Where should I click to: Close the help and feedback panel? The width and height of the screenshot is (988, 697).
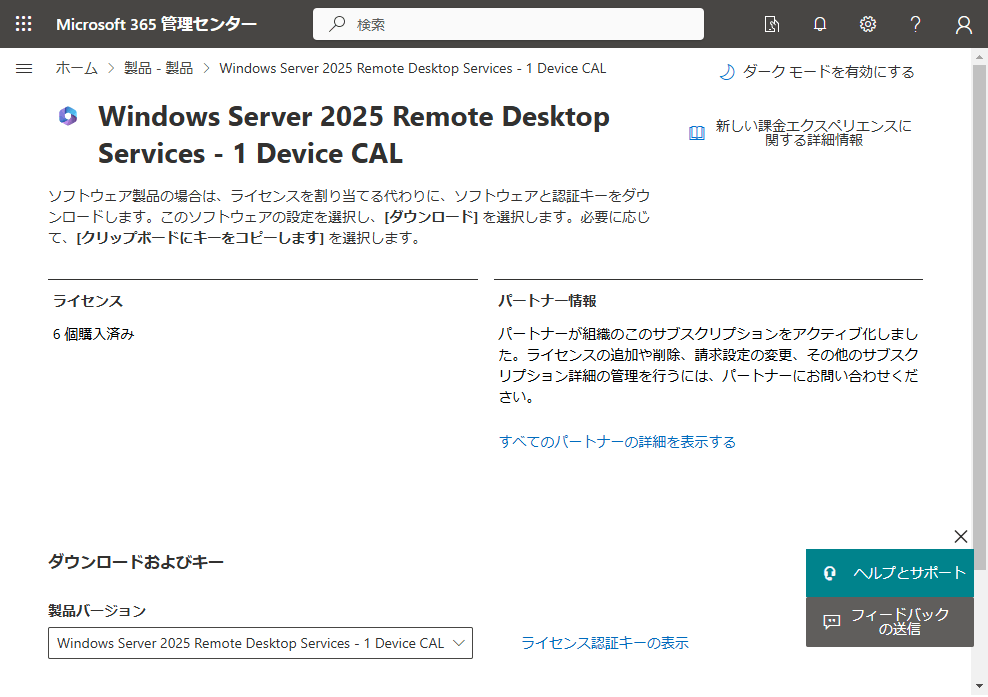pyautogui.click(x=961, y=536)
